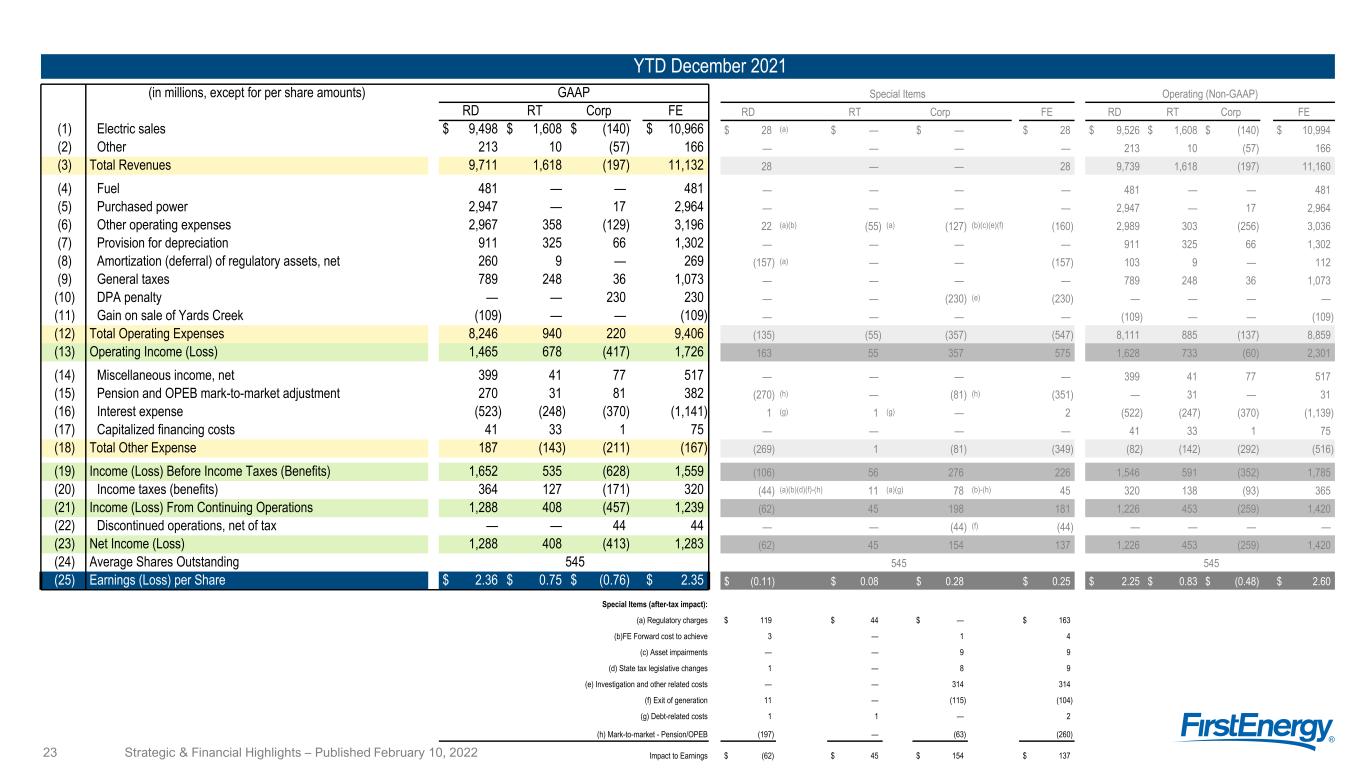
Task: Select the GAAP column group header
Action: tap(574, 92)
